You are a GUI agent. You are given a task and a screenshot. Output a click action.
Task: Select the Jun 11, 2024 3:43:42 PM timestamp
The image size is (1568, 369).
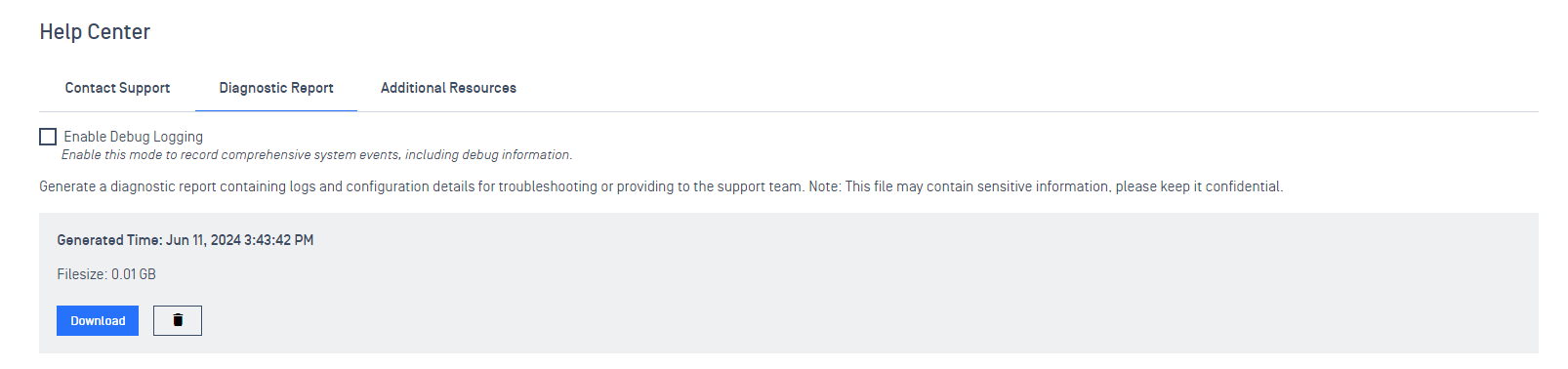coord(240,240)
